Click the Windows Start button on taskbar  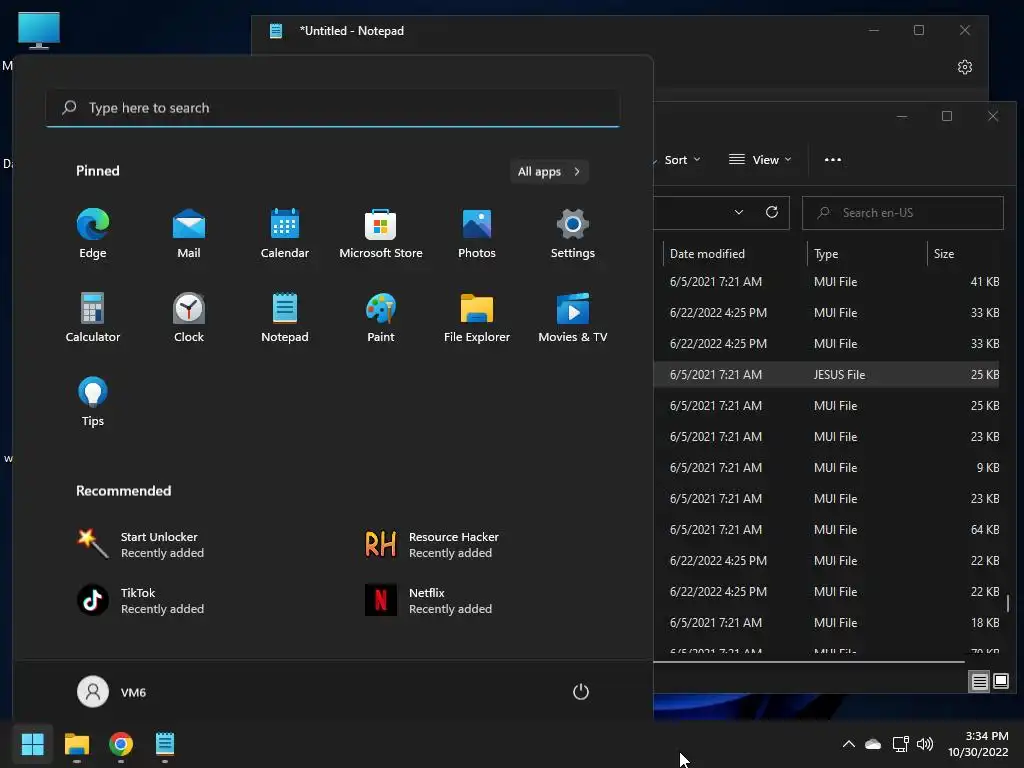click(x=32, y=744)
